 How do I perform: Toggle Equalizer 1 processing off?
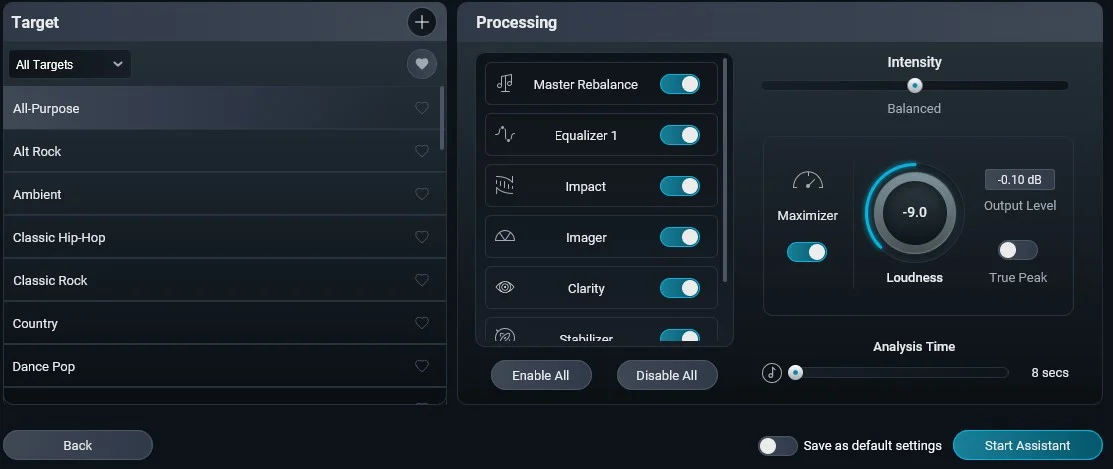click(680, 135)
